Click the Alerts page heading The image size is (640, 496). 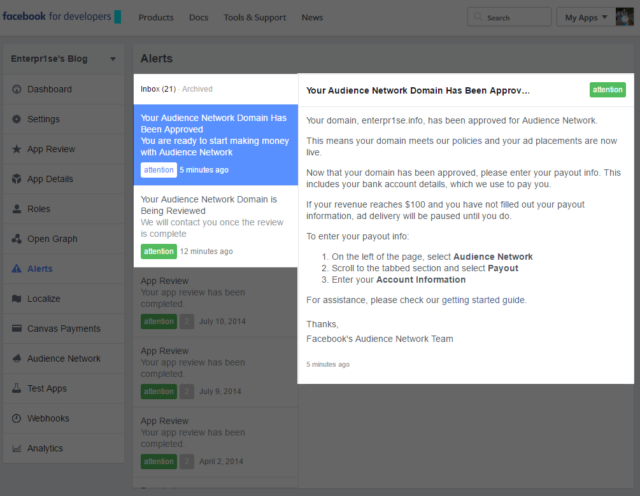point(157,58)
